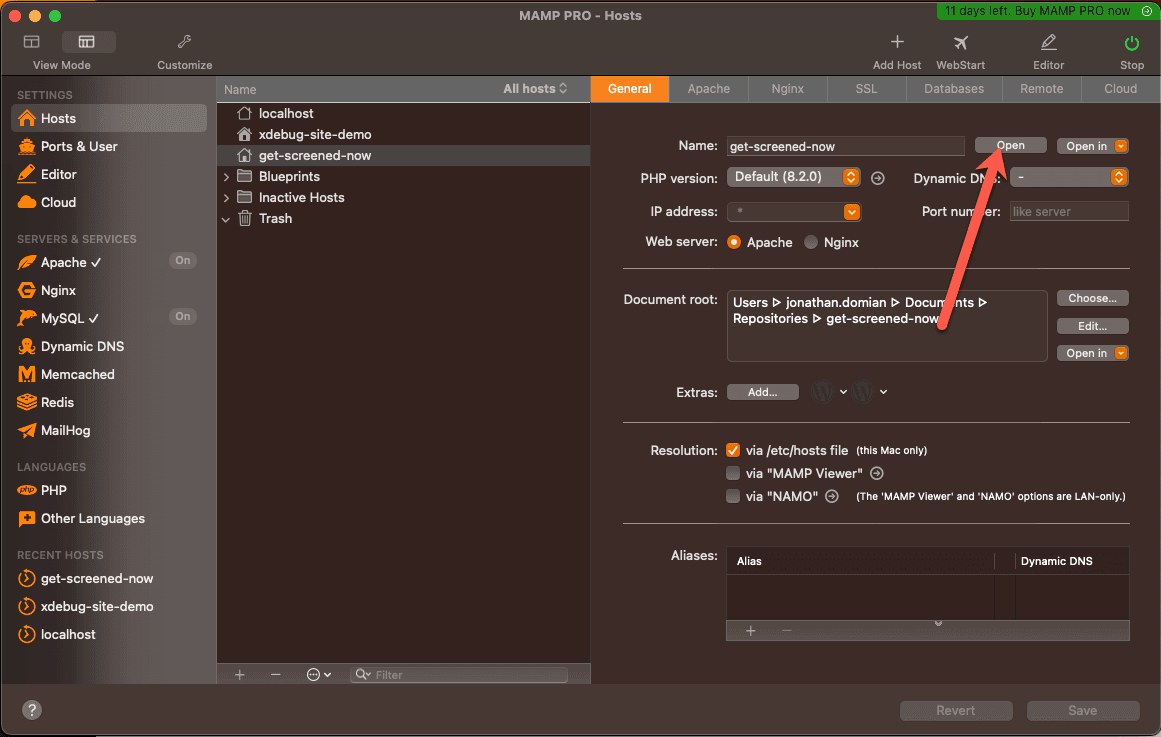Select the Memcached service
Image resolution: width=1161 pixels, height=737 pixels.
[x=75, y=374]
